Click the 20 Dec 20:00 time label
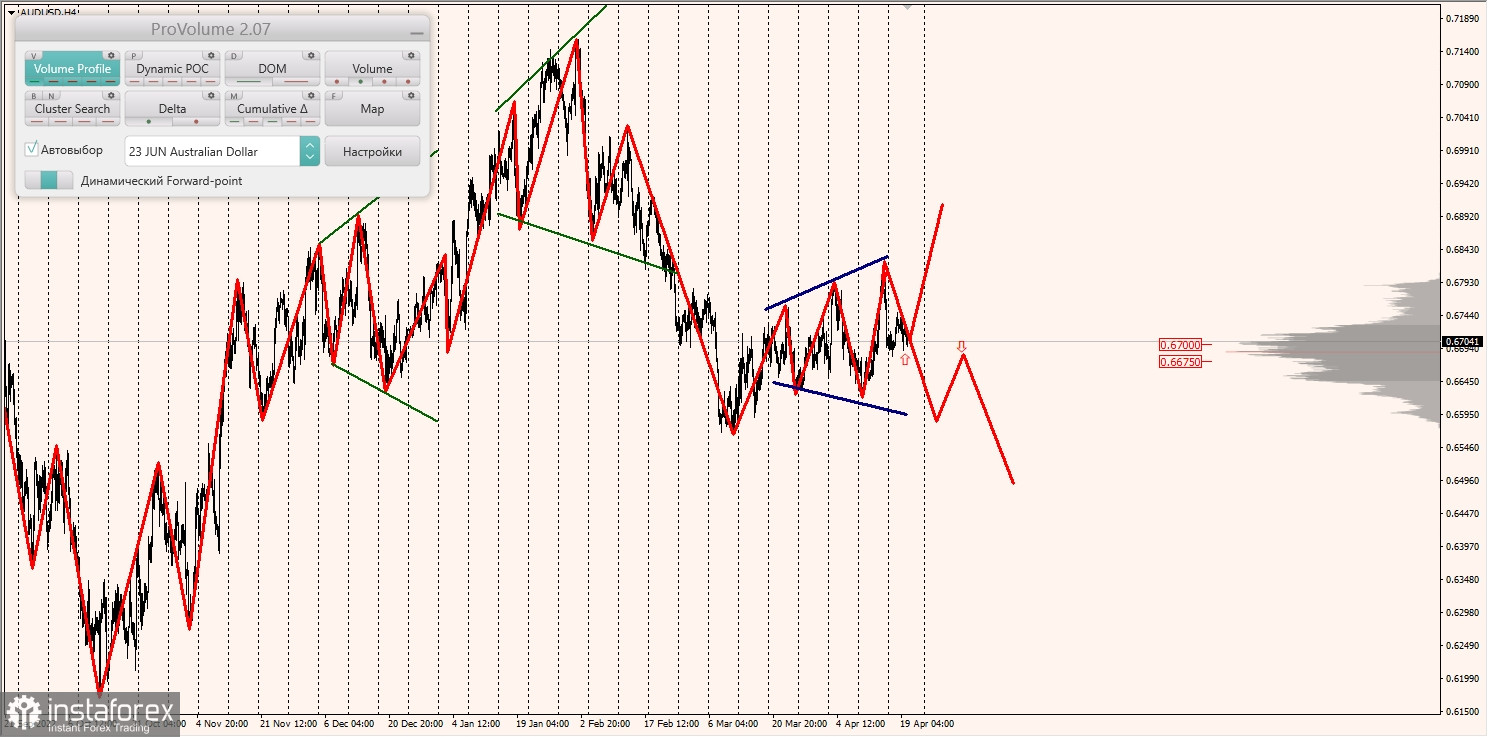The height and width of the screenshot is (737, 1488). 417,722
